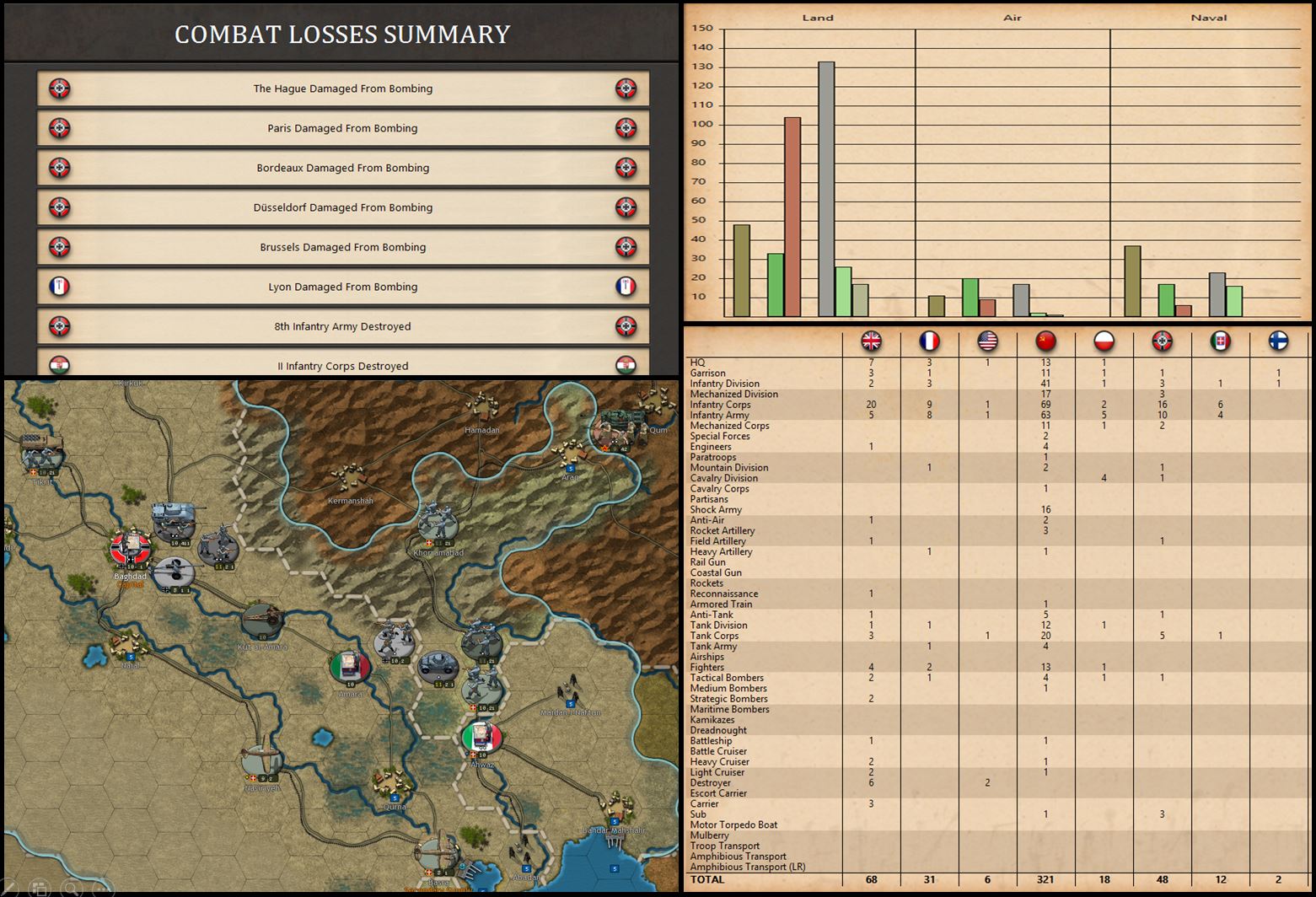Select the Italian HQ unit at Amara

350,668
